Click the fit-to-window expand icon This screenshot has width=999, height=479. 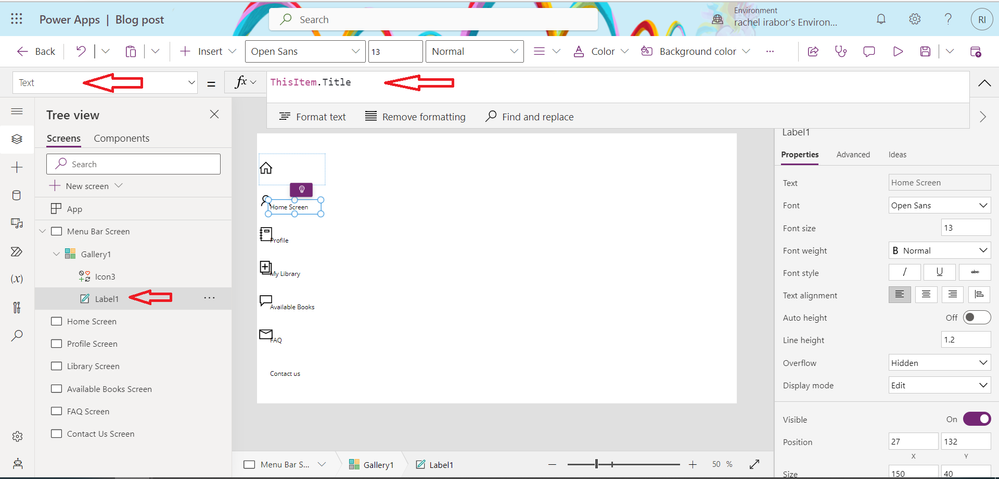click(754, 464)
